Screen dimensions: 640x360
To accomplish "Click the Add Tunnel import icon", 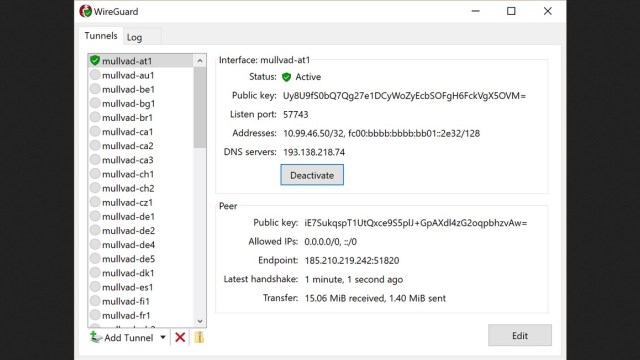I will point(96,337).
